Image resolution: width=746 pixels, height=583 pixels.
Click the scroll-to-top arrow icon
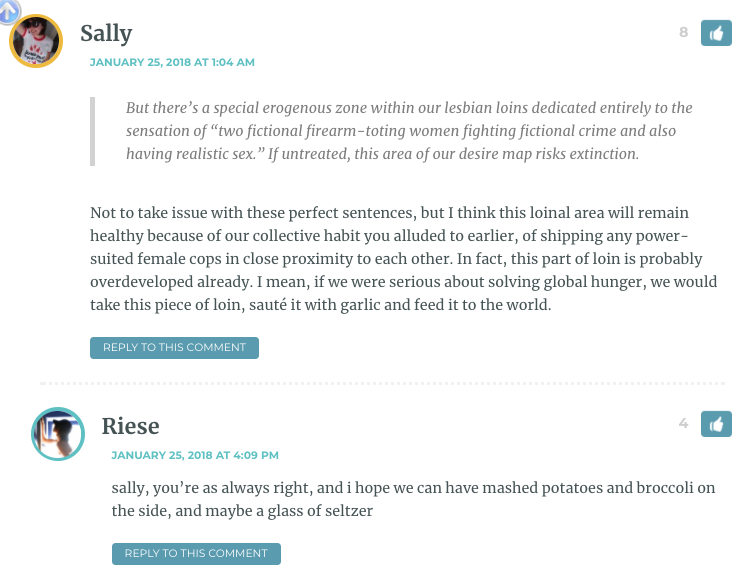click(9, 10)
